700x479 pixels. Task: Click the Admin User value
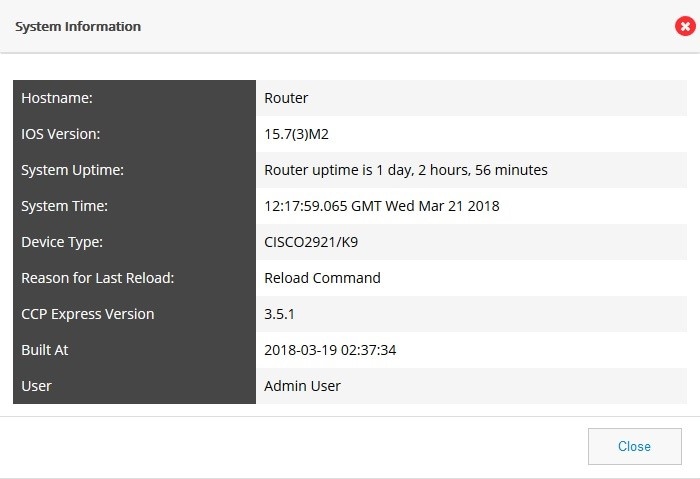click(302, 386)
